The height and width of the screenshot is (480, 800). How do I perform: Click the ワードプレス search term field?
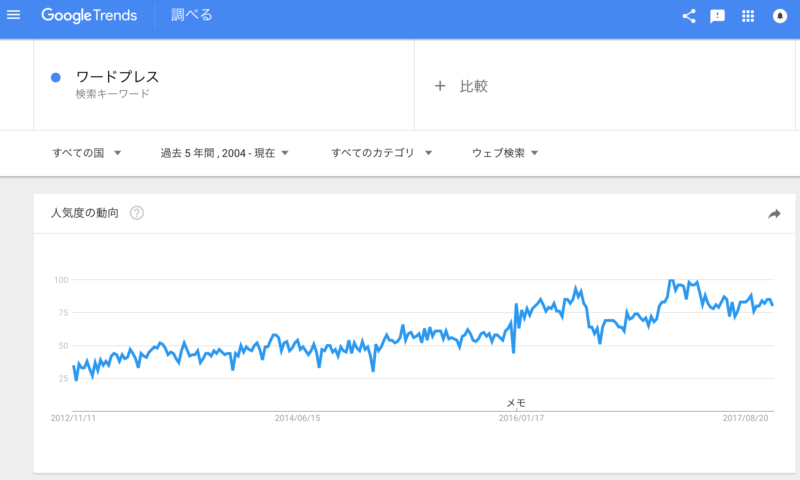point(223,85)
